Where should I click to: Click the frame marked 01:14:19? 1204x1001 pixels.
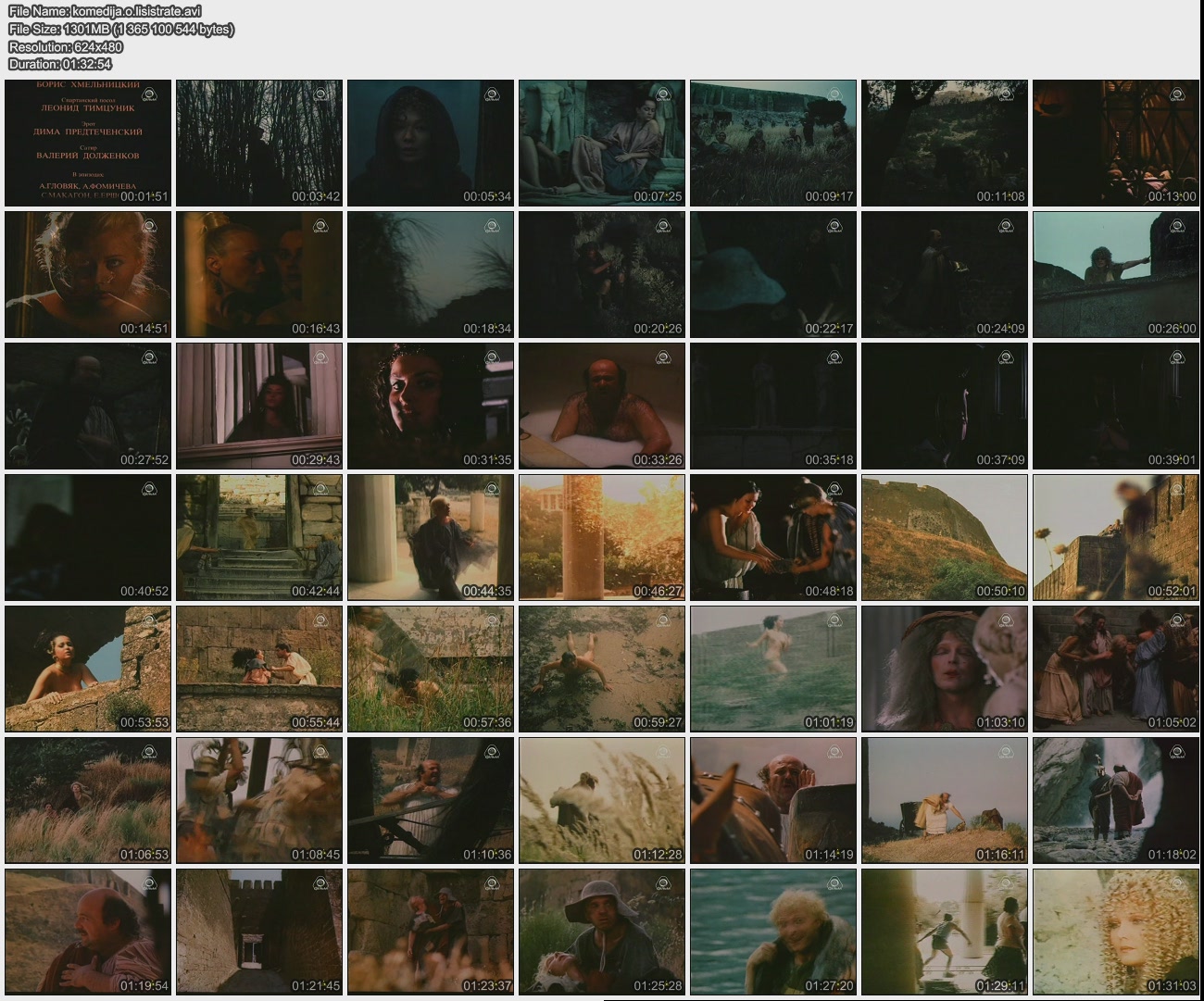pos(773,800)
